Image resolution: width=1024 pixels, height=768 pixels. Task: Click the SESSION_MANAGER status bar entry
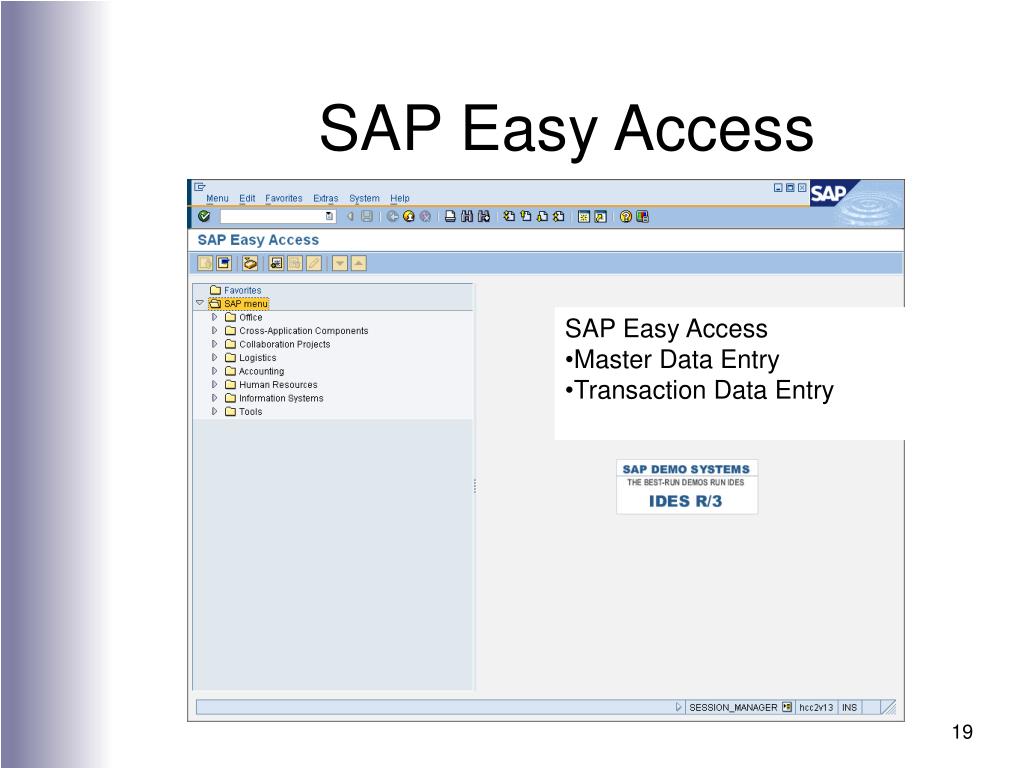[x=733, y=707]
